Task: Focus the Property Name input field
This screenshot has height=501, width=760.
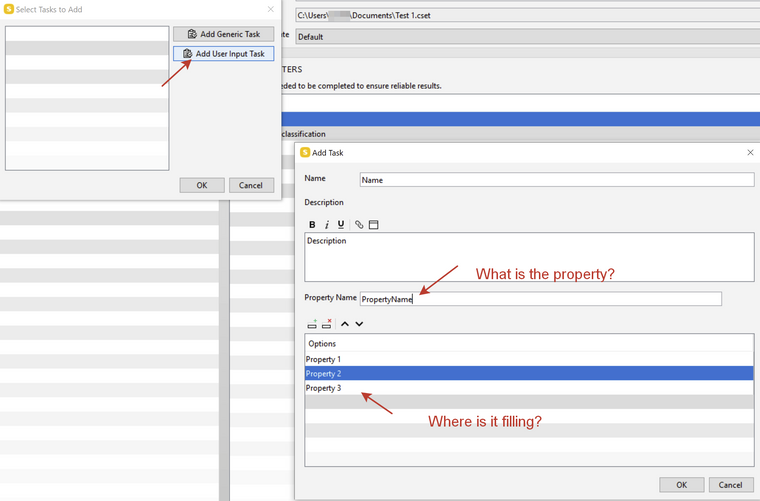Action: coord(540,299)
